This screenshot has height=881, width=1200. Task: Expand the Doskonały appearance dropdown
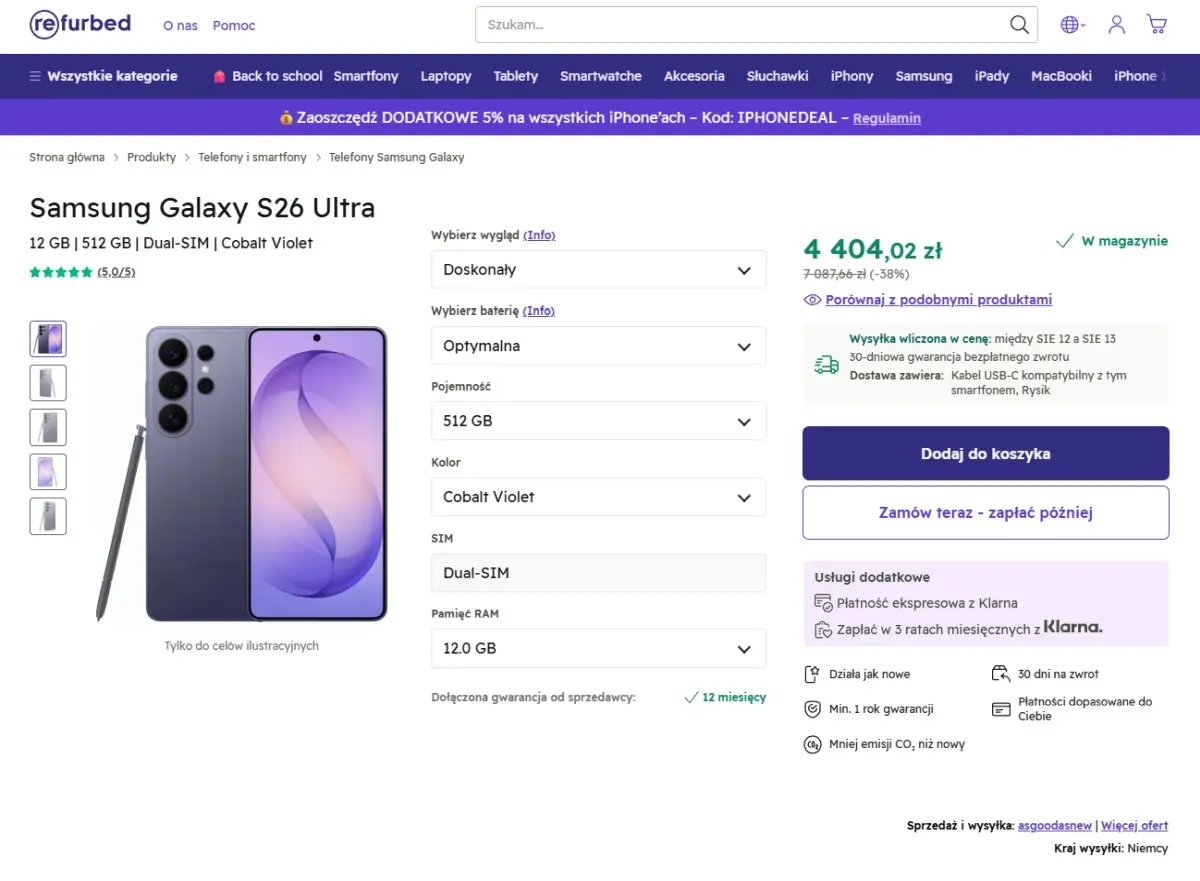tap(598, 270)
